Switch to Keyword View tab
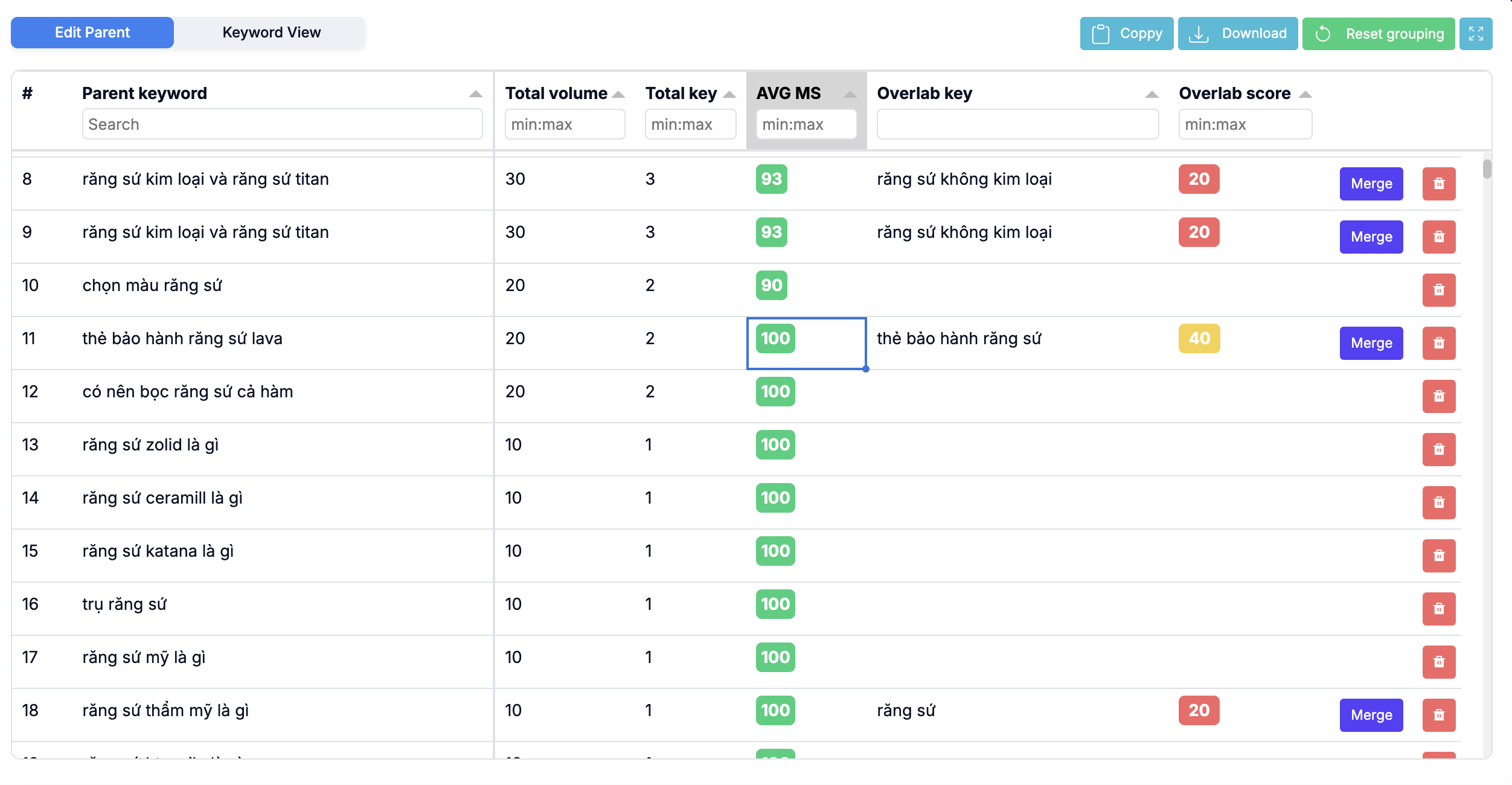This screenshot has width=1512, height=785. pyautogui.click(x=271, y=33)
